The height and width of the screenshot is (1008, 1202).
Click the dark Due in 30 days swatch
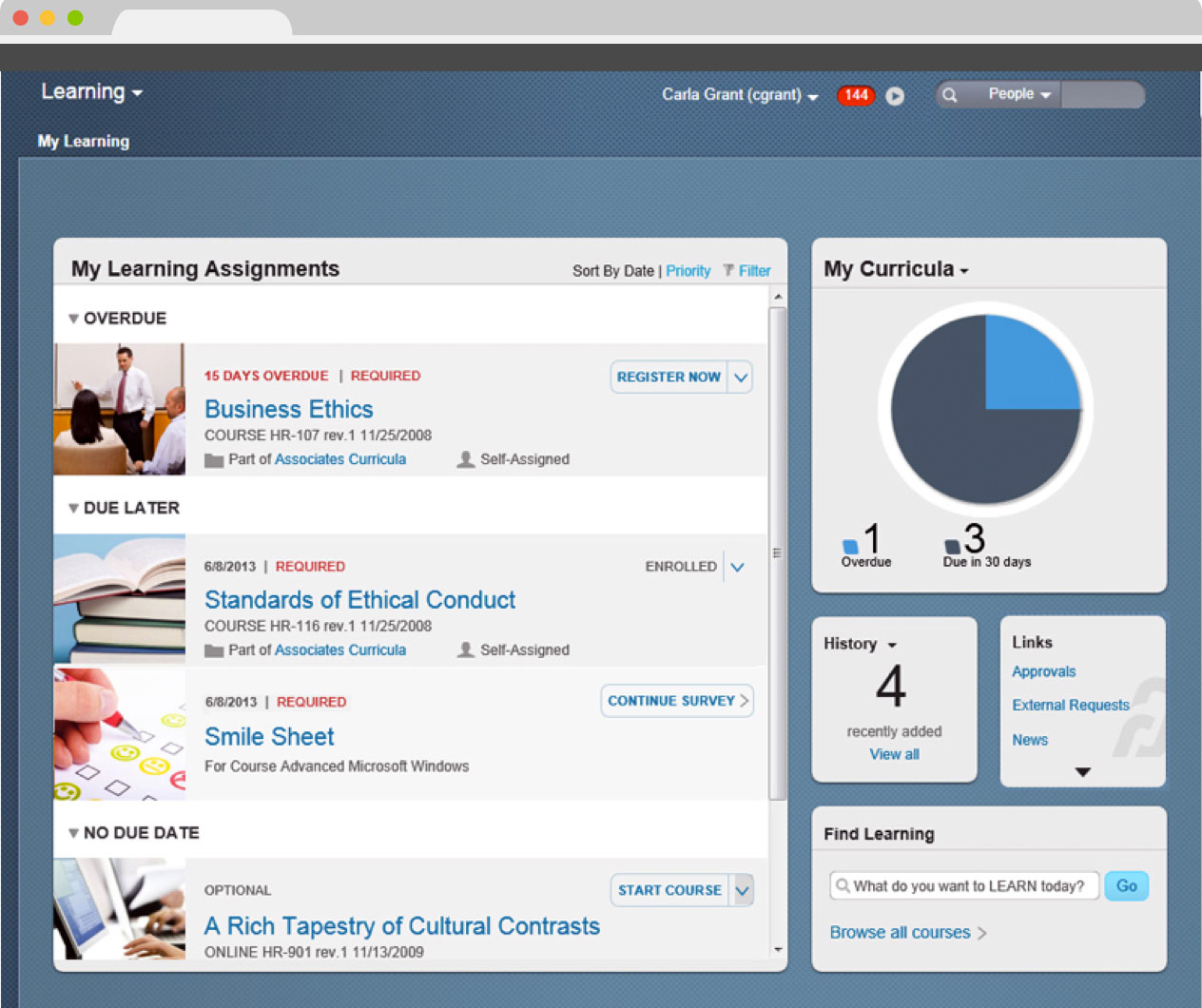952,546
